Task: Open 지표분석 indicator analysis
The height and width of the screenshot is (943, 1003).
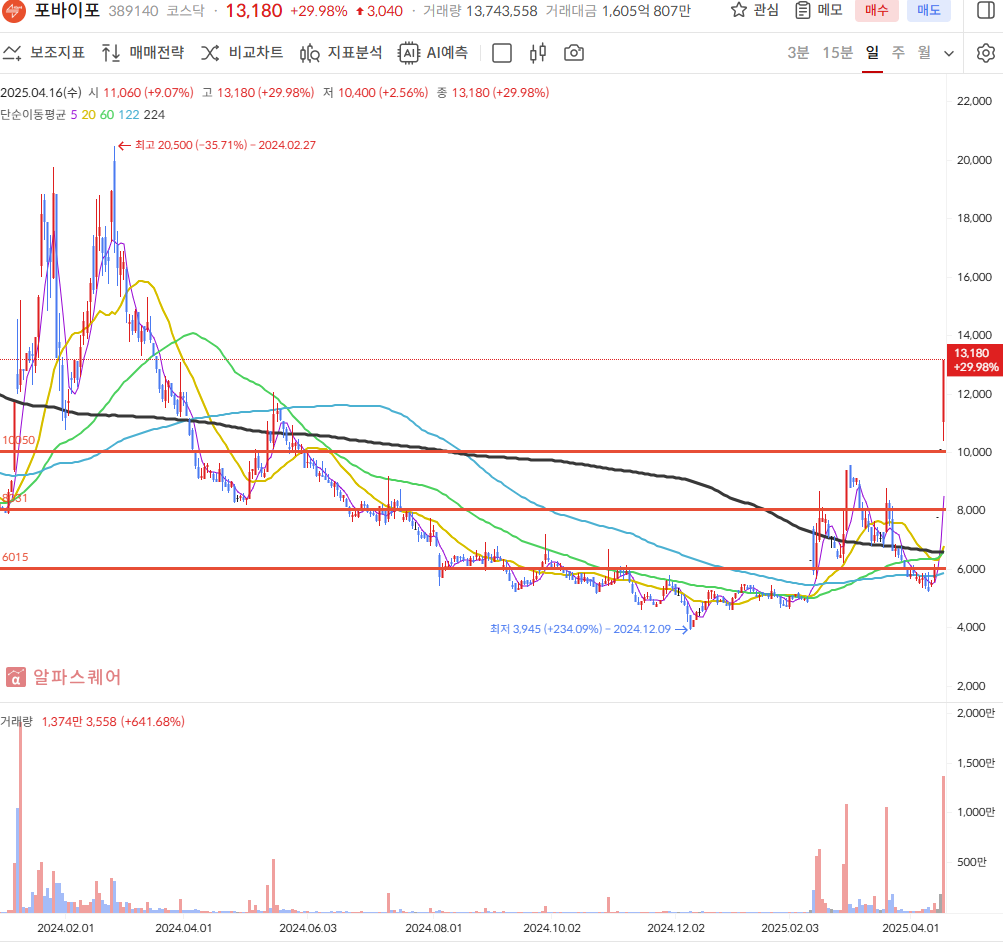Action: click(341, 53)
